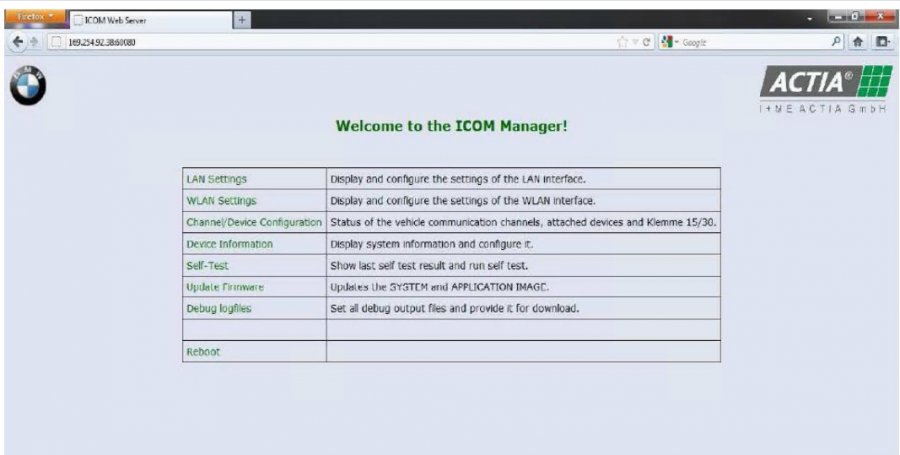Go to Channel/Device Configuration
The height and width of the screenshot is (455, 900).
(254, 222)
